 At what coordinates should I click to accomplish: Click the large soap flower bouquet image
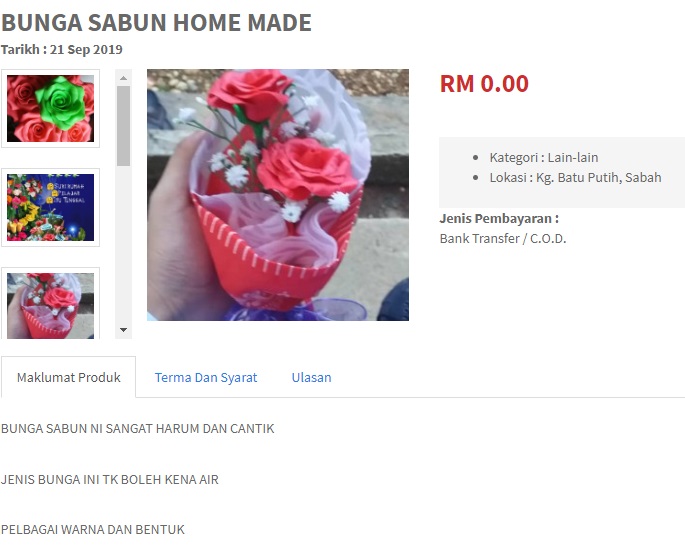tap(278, 195)
